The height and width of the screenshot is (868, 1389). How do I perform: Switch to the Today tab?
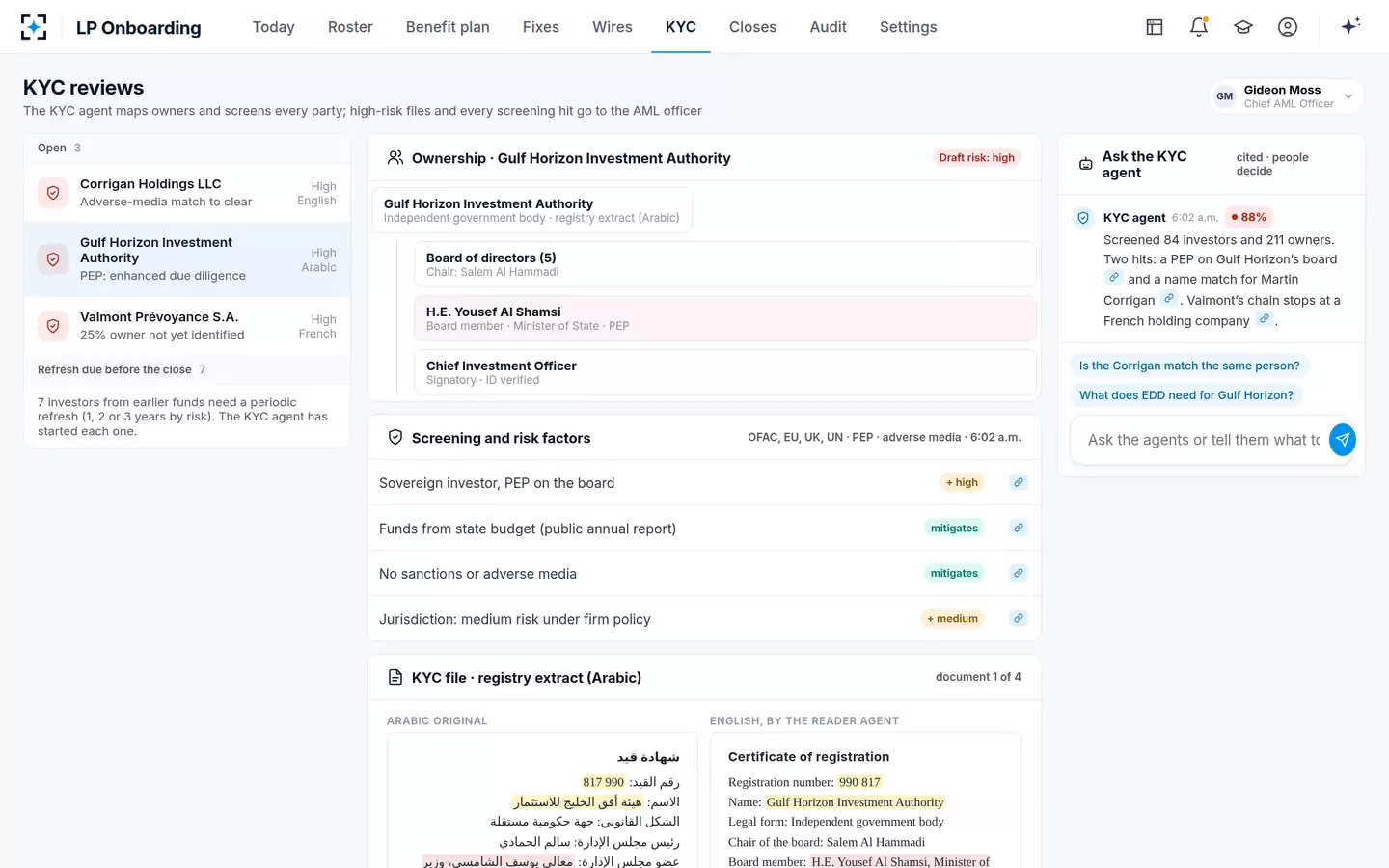[274, 27]
